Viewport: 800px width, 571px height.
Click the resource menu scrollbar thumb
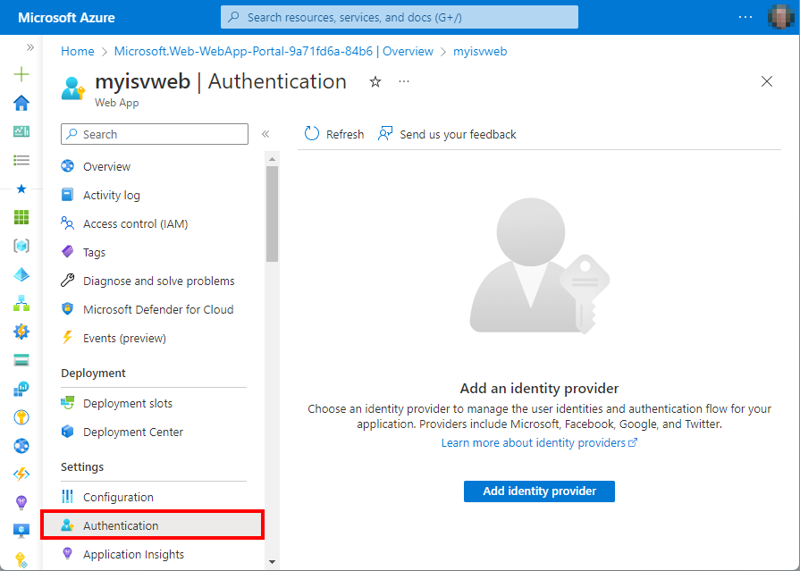(x=272, y=214)
